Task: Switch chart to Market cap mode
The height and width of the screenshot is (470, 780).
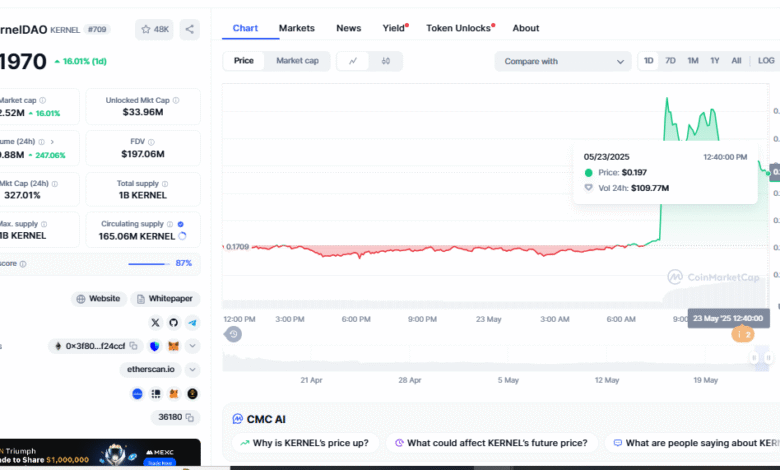Action: (297, 61)
